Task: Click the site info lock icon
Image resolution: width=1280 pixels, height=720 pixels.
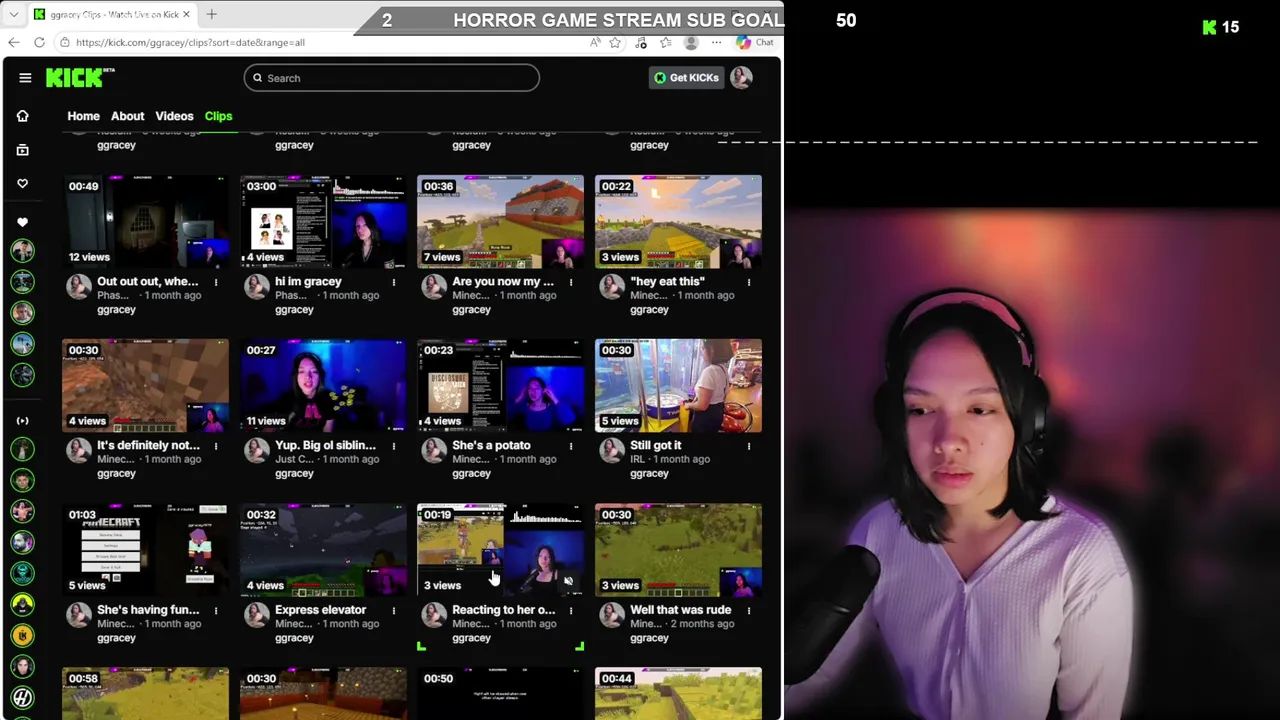Action: [64, 42]
